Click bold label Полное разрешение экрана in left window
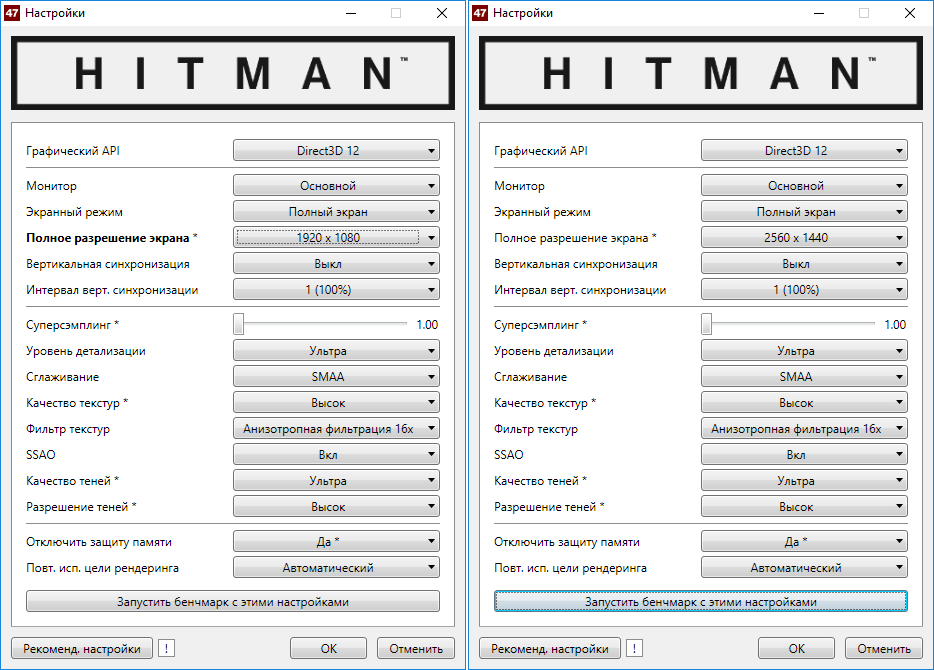The image size is (934, 670). 108,238
